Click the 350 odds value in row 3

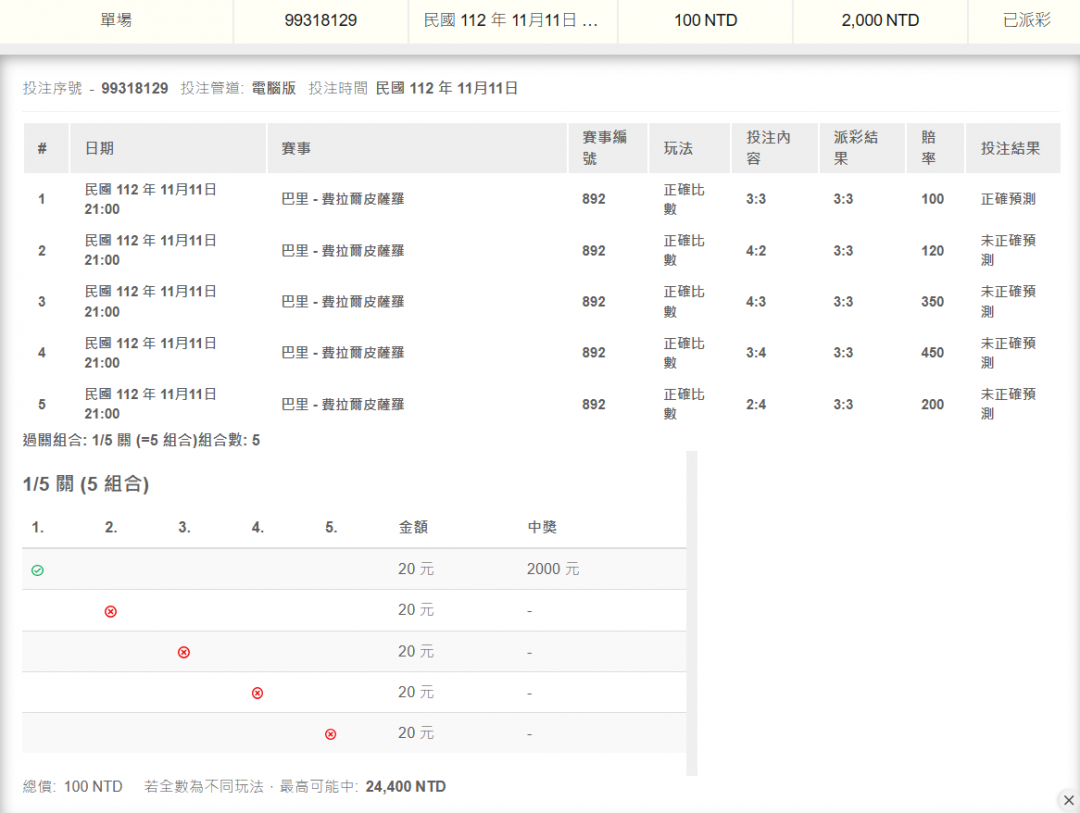pyautogui.click(x=932, y=302)
